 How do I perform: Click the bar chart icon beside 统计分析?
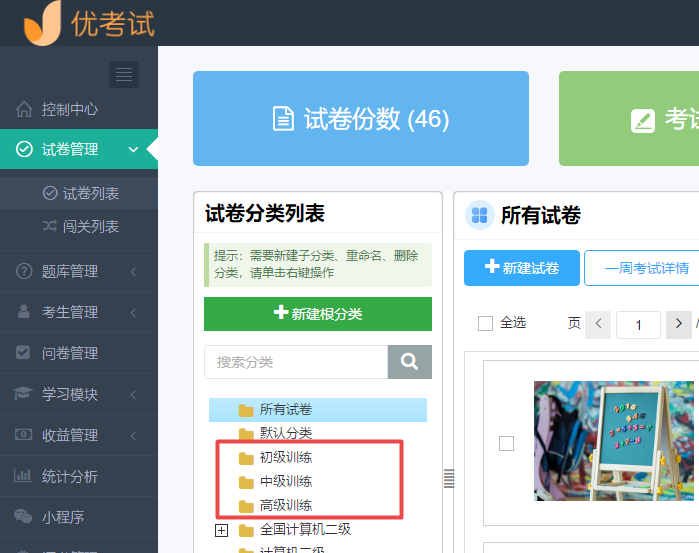coord(23,475)
